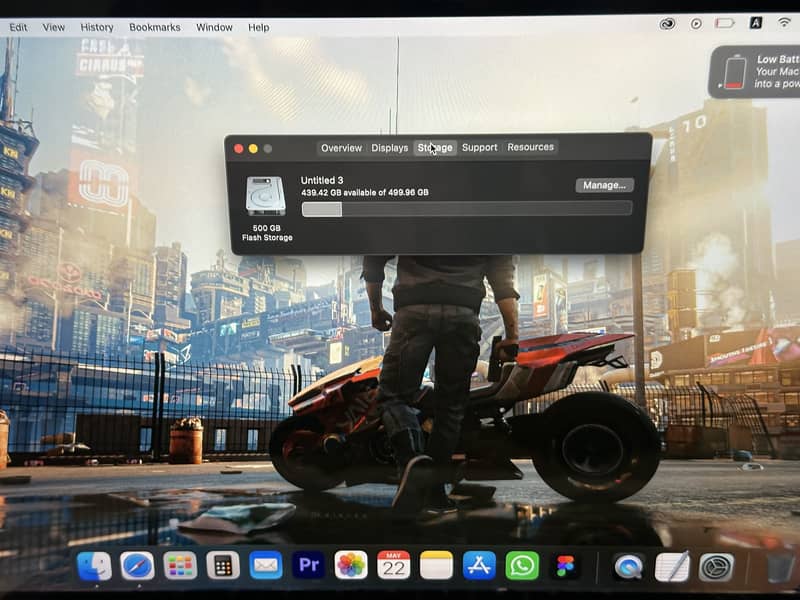
Task: Minimize the About This Mac window
Action: click(x=253, y=148)
